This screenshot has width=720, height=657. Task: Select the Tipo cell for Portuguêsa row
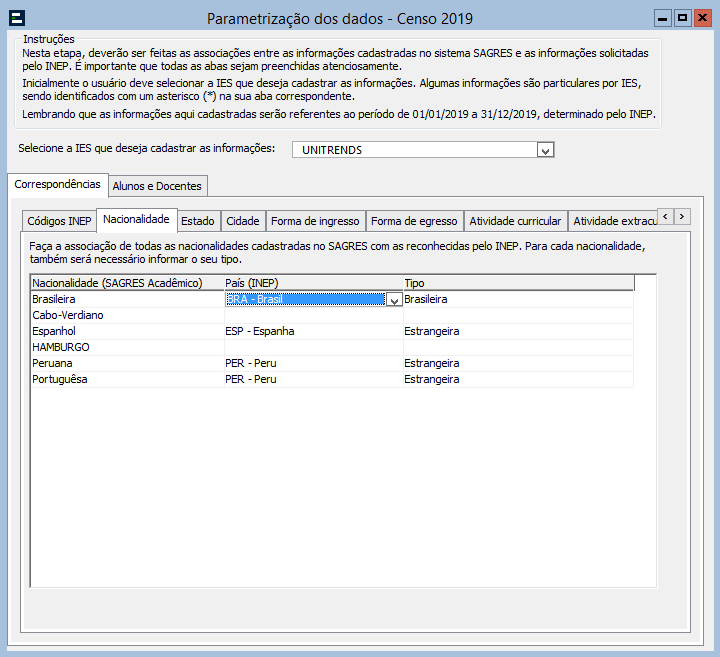coord(517,379)
